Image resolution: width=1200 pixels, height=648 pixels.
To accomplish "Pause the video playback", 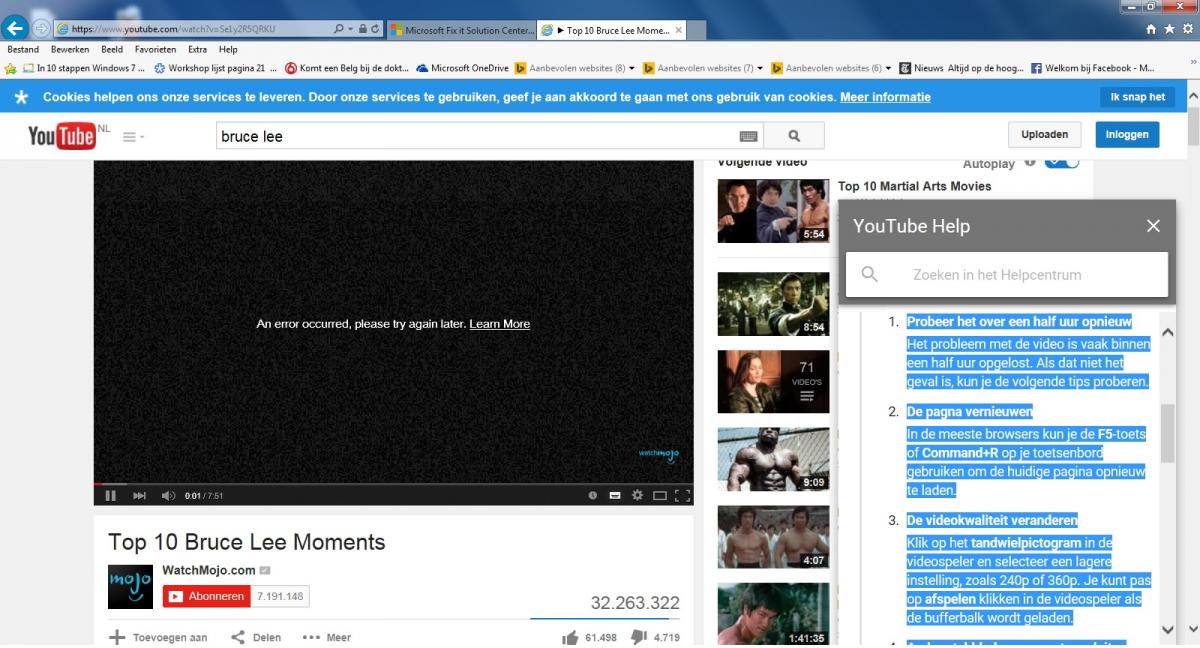I will click(x=110, y=495).
